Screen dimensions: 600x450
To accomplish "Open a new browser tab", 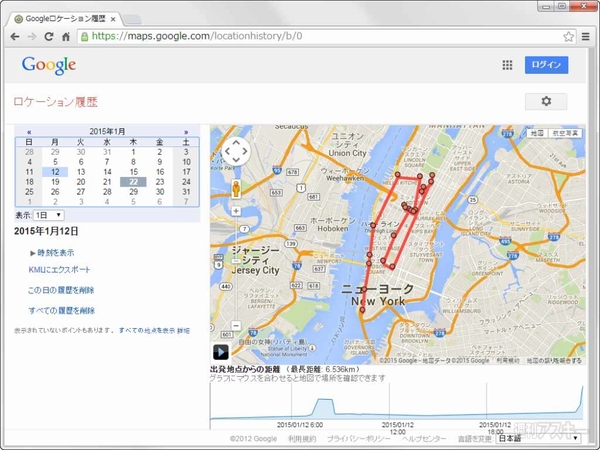I will tap(132, 19).
